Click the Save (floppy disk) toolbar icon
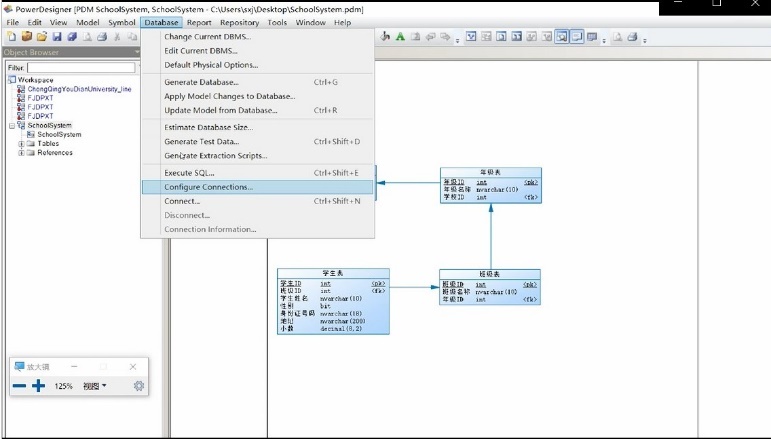 (x=57, y=37)
